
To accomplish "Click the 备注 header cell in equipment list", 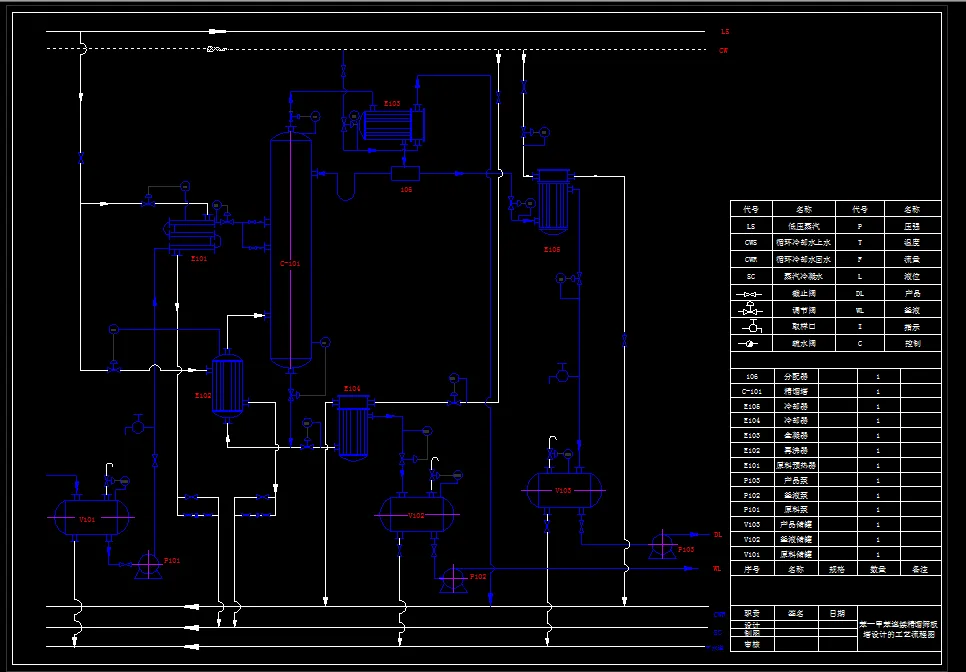I will click(x=920, y=569).
